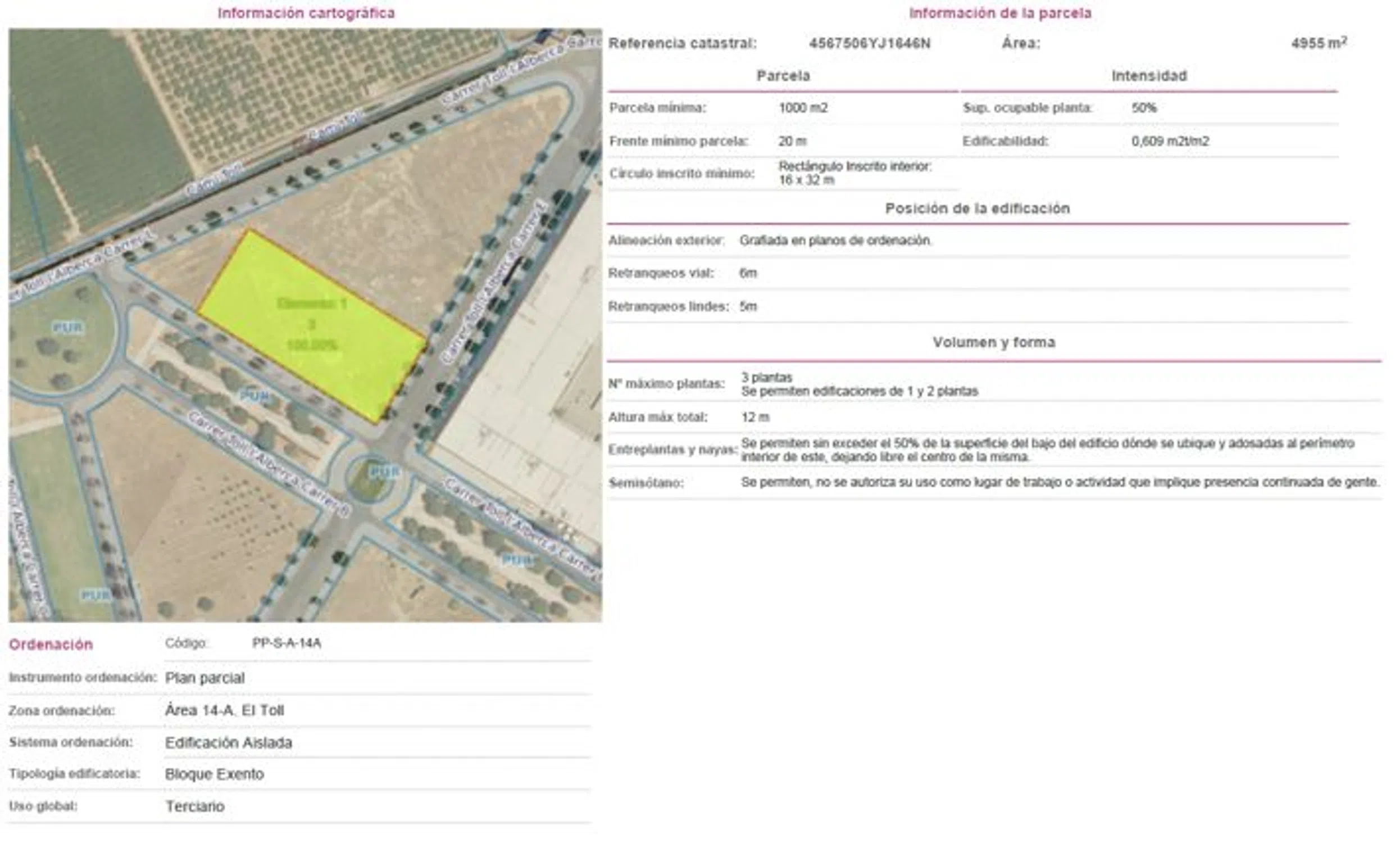Click the PUR label inside the small roundabout
Image resolution: width=1400 pixels, height=843 pixels.
tap(384, 472)
